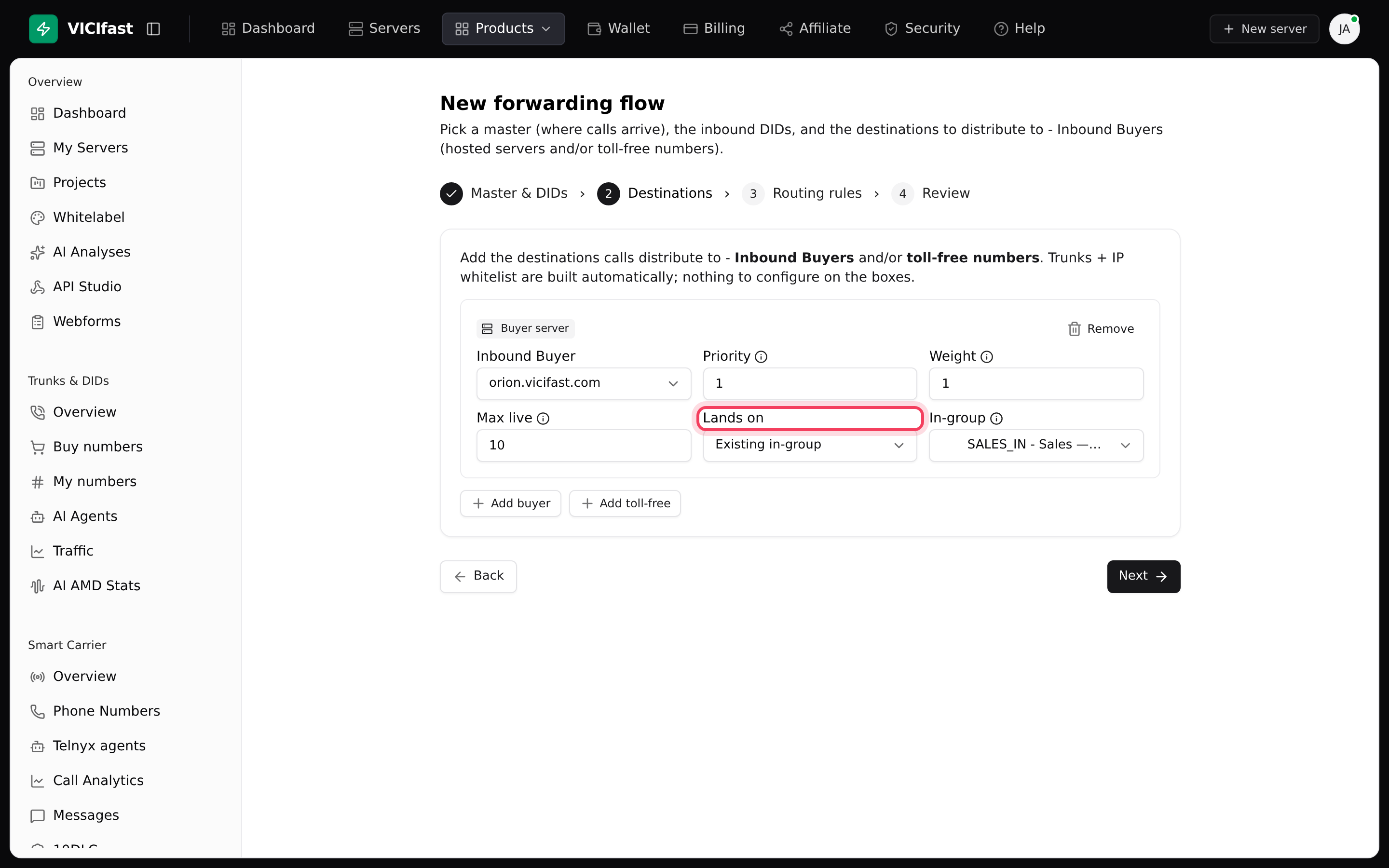The height and width of the screenshot is (868, 1389).
Task: Open AI AMD Stats in sidebar
Action: [x=85, y=585]
